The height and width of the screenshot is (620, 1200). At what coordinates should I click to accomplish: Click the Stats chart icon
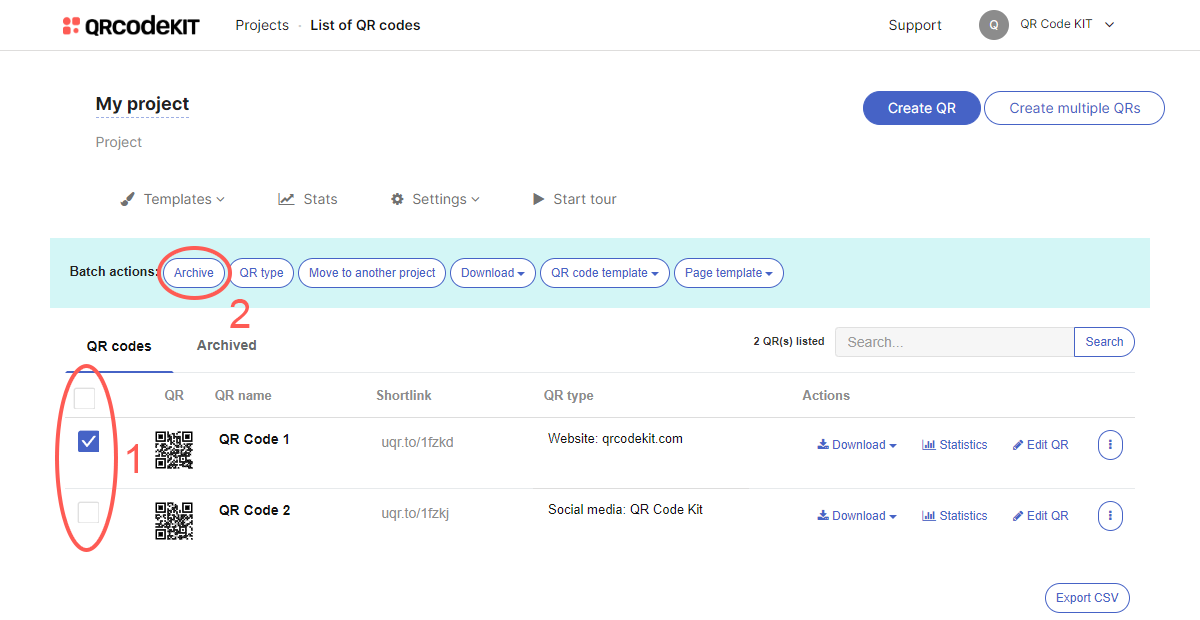click(286, 199)
